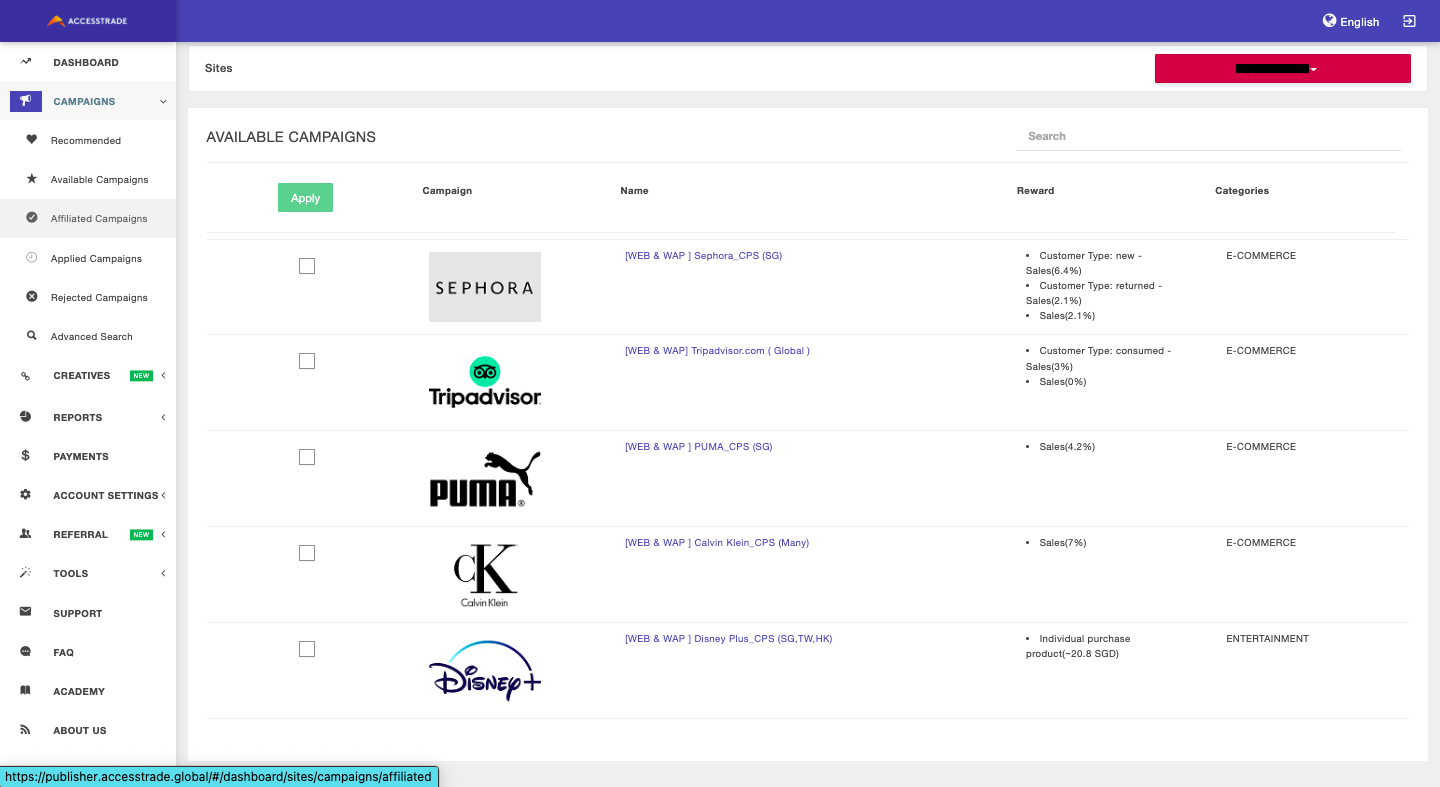Click the envelope icon for Support
1440x787 pixels.
click(26, 612)
